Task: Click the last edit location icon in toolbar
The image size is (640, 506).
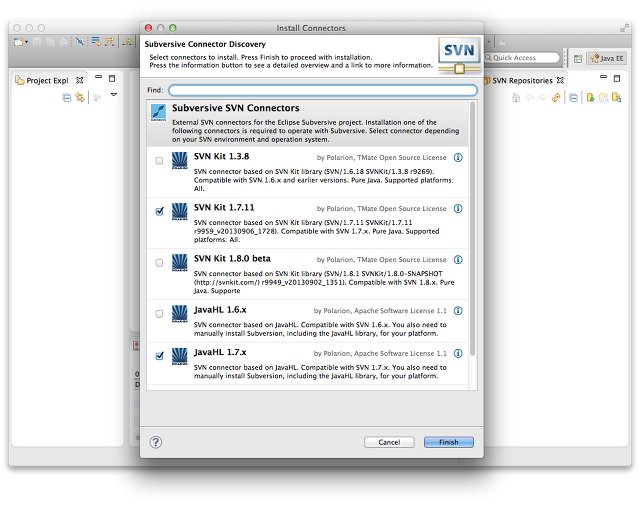Action: click(x=128, y=42)
